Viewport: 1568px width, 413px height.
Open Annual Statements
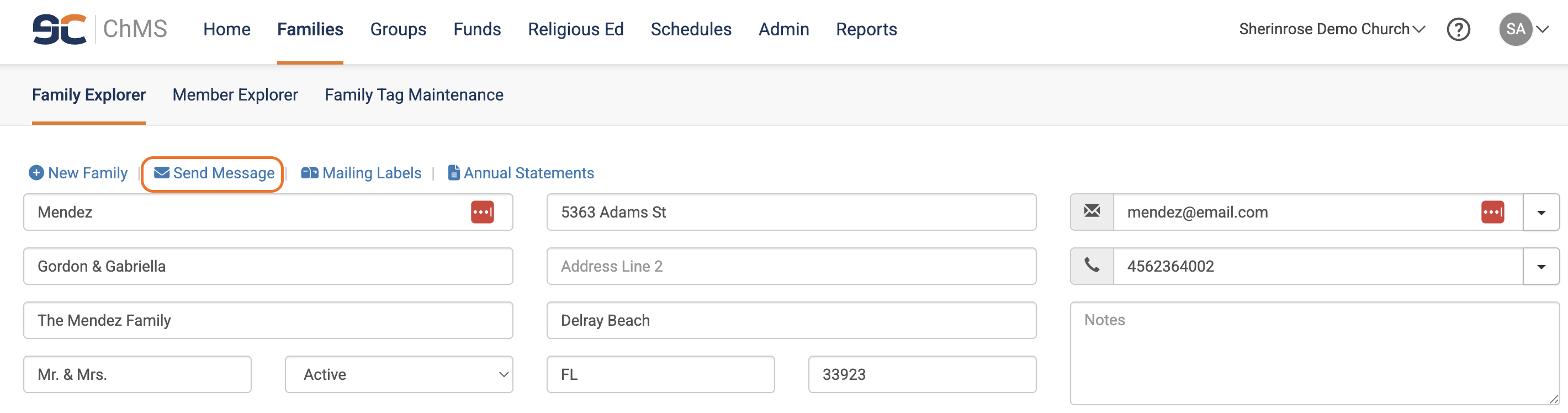click(521, 173)
